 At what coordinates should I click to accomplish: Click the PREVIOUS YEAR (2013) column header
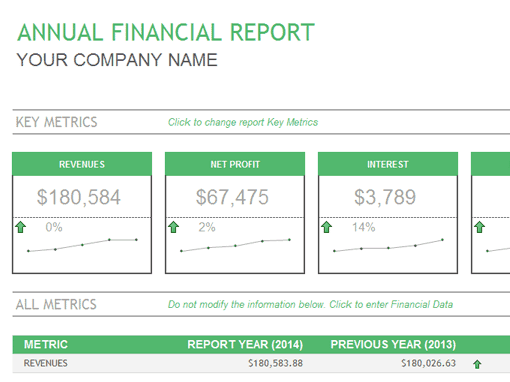pos(393,344)
